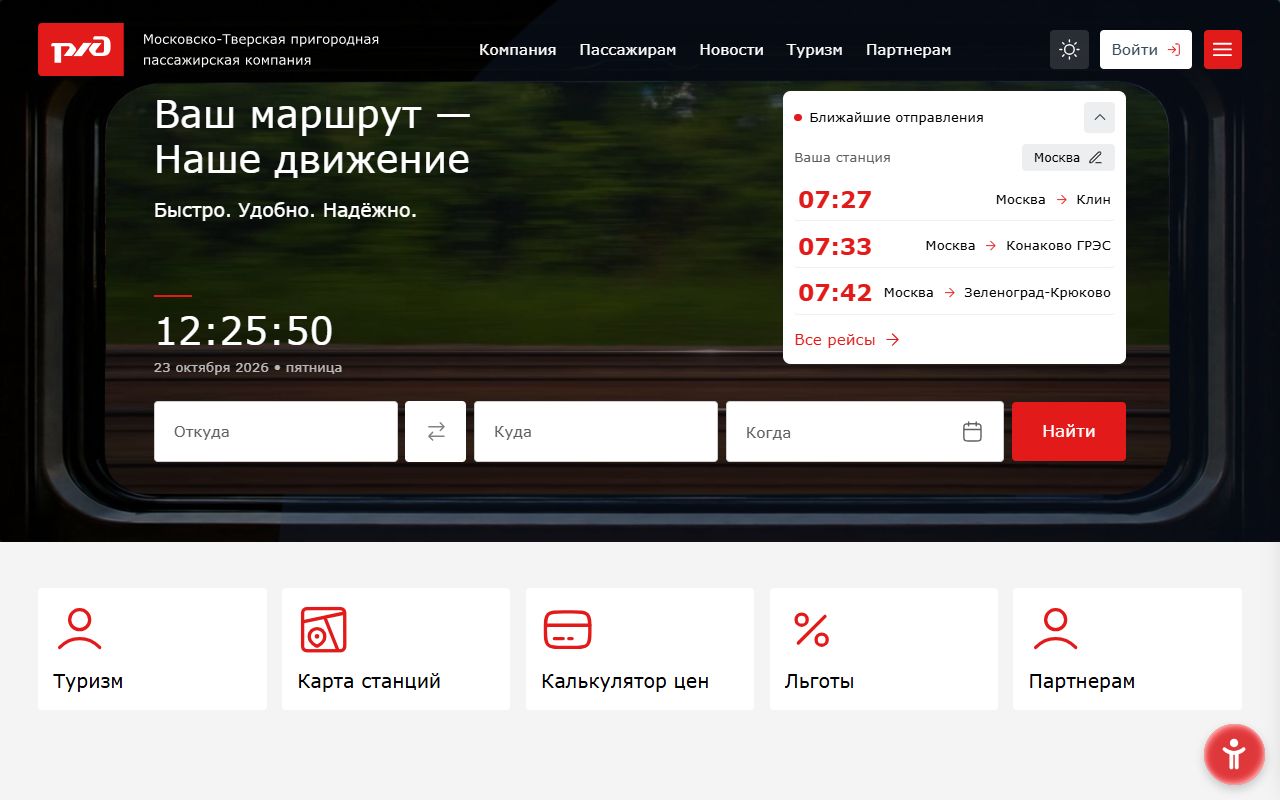Open the Компания menu

[x=517, y=50]
